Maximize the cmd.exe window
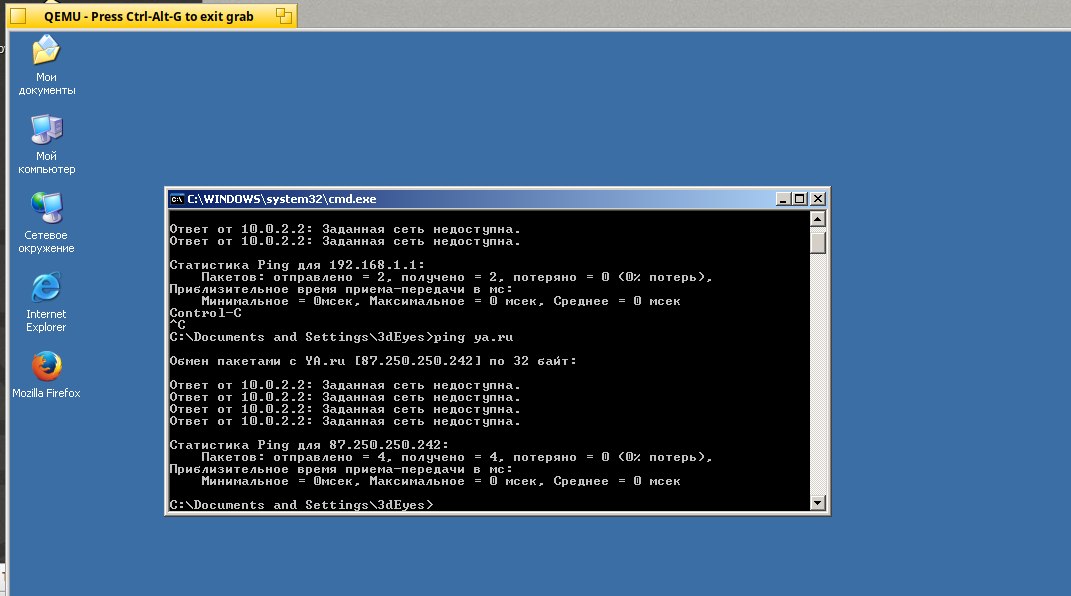Viewport: 1071px width, 596px height. click(799, 199)
